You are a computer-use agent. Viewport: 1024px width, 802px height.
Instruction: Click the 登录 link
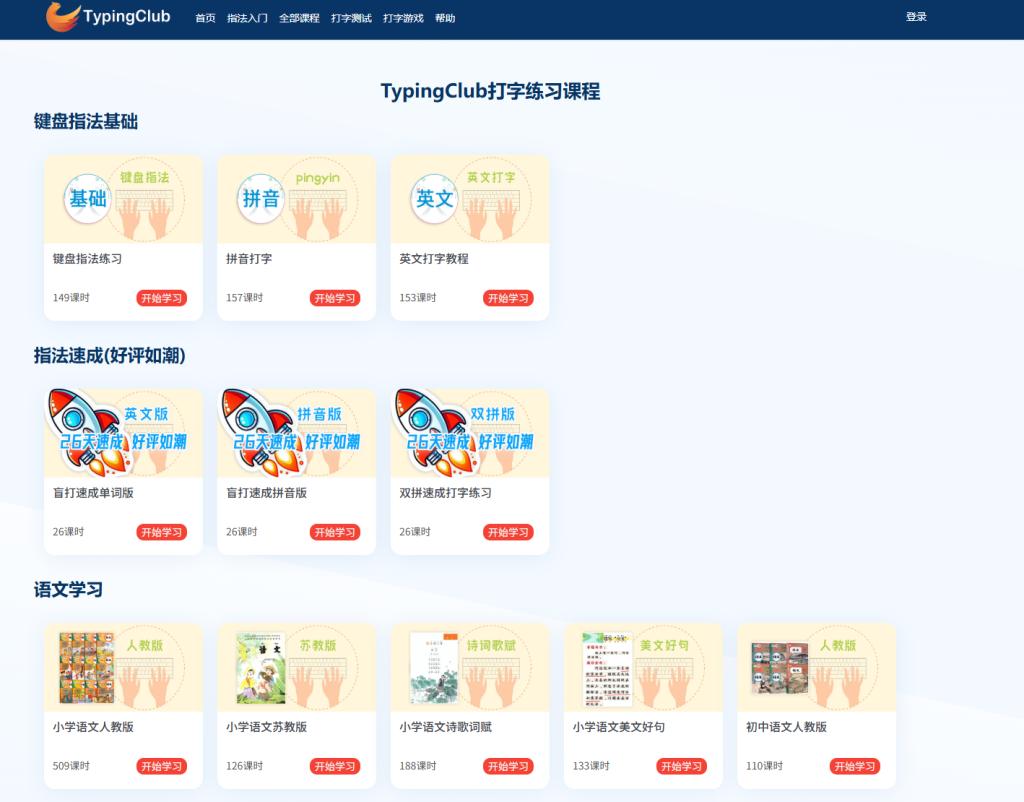[x=916, y=17]
